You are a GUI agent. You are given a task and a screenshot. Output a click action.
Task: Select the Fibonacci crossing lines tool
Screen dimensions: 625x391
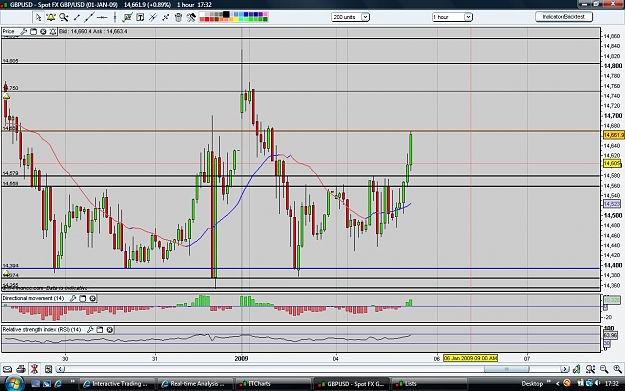click(153, 17)
